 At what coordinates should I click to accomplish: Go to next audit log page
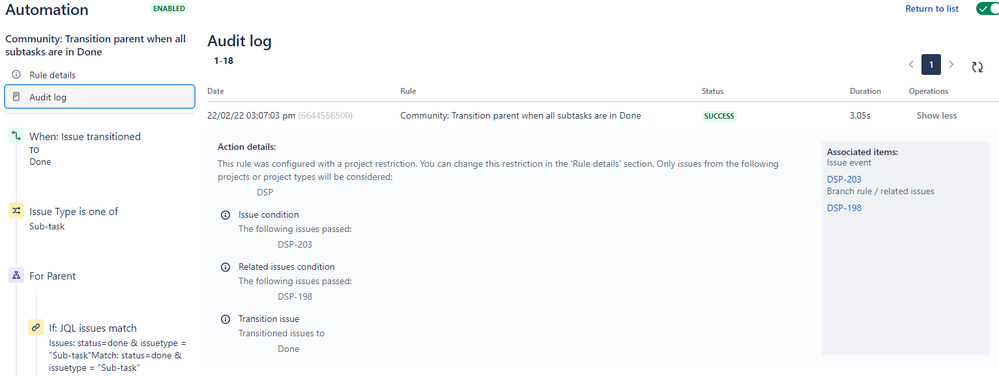951,64
